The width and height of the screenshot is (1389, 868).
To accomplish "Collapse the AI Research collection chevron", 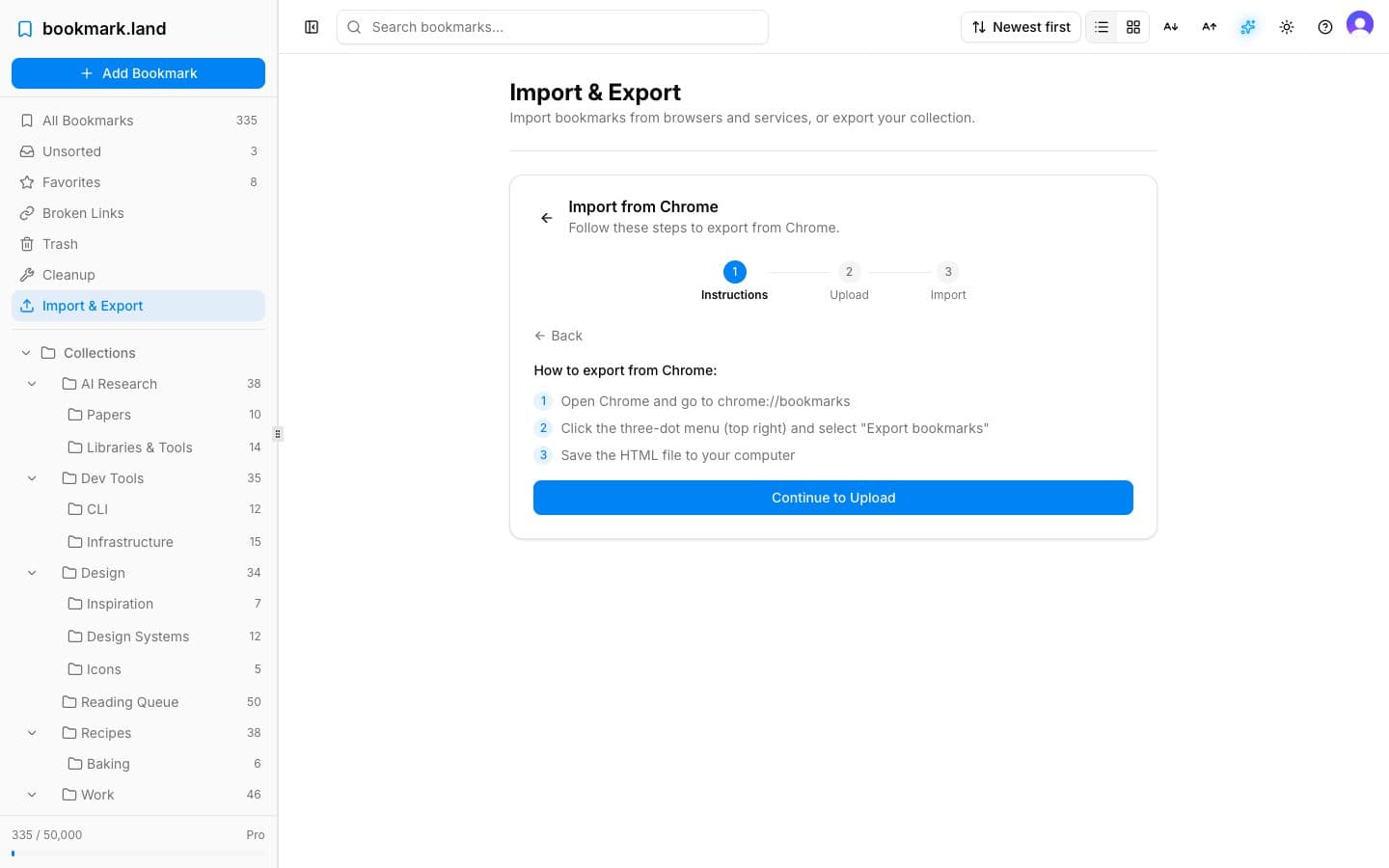I will 32,384.
